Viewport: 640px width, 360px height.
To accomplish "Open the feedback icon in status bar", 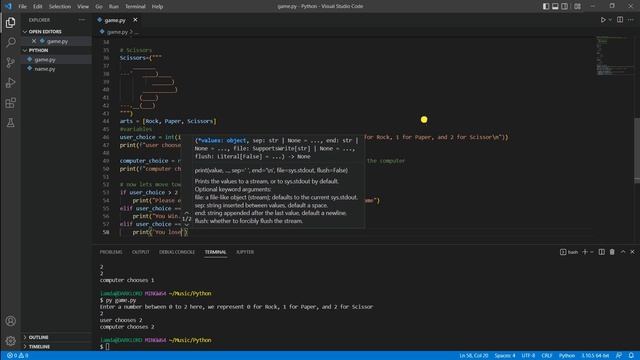I will tap(619, 356).
